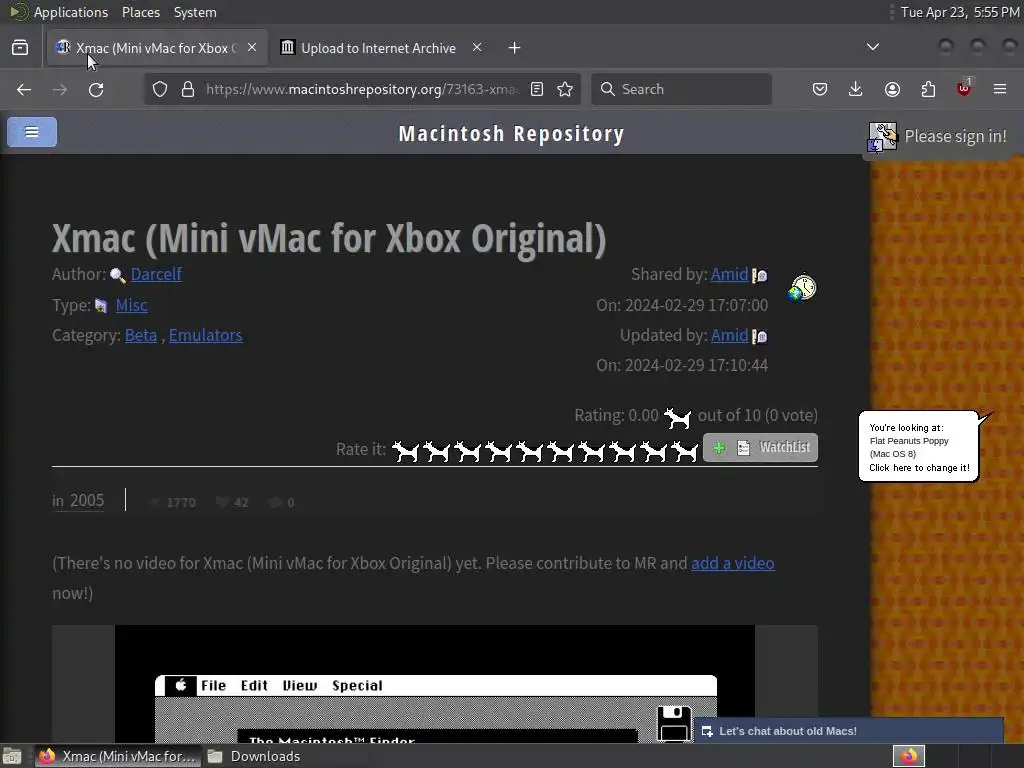The width and height of the screenshot is (1024, 768).
Task: Open tracking protection shield icon
Action: (x=160, y=89)
